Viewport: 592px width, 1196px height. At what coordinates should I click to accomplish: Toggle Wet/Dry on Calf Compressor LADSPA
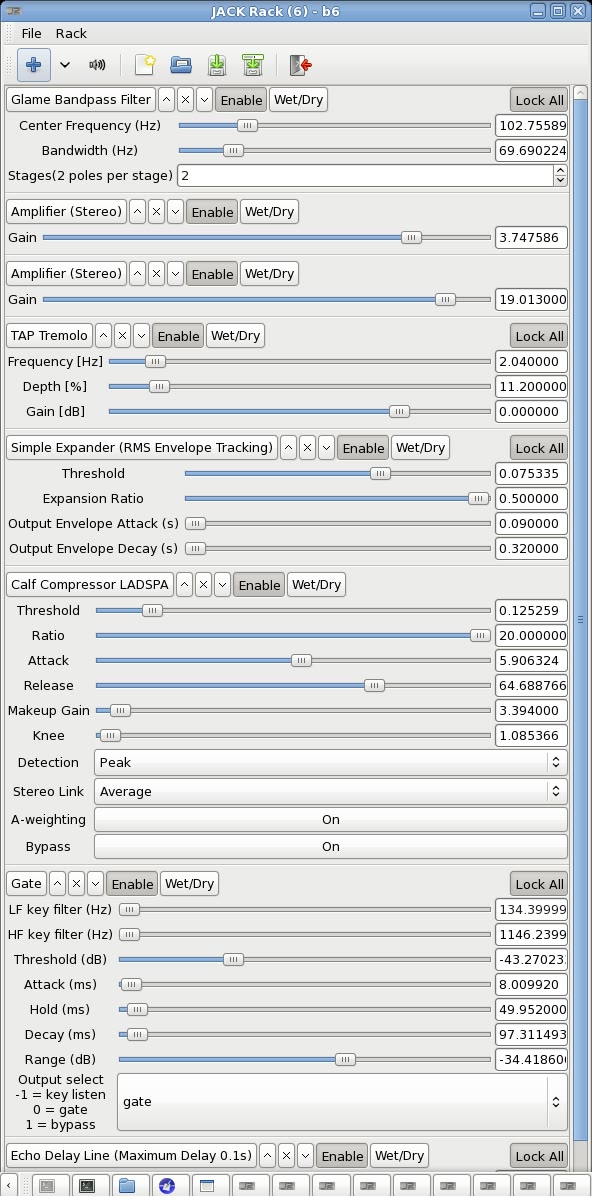(x=316, y=584)
